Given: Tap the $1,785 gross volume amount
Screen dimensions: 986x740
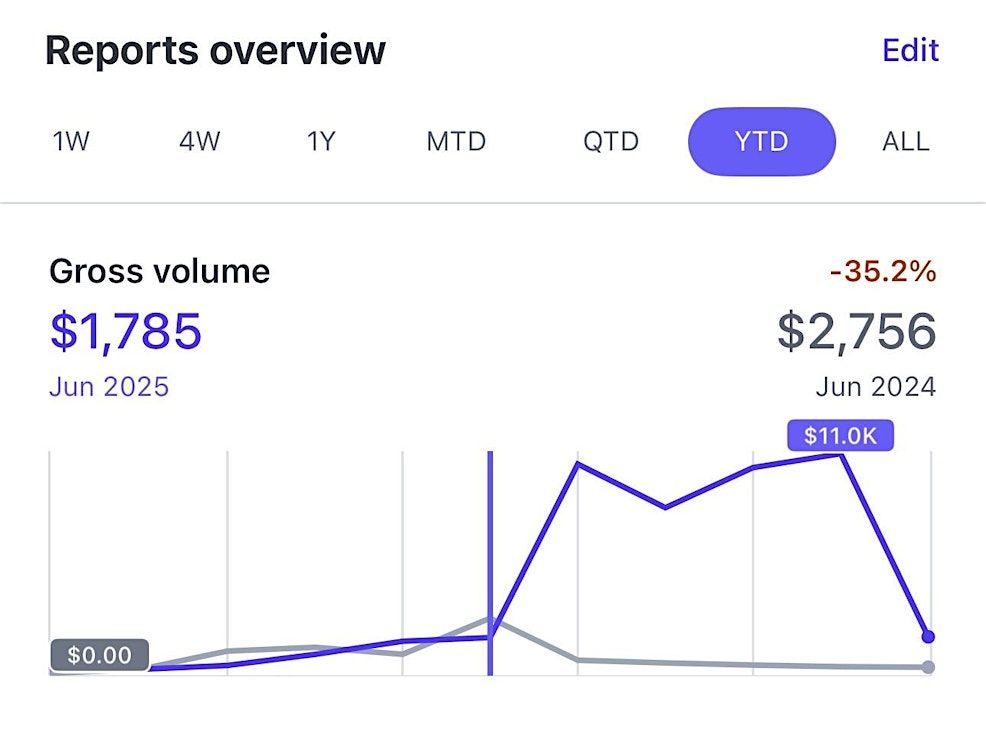Looking at the screenshot, I should [x=126, y=331].
